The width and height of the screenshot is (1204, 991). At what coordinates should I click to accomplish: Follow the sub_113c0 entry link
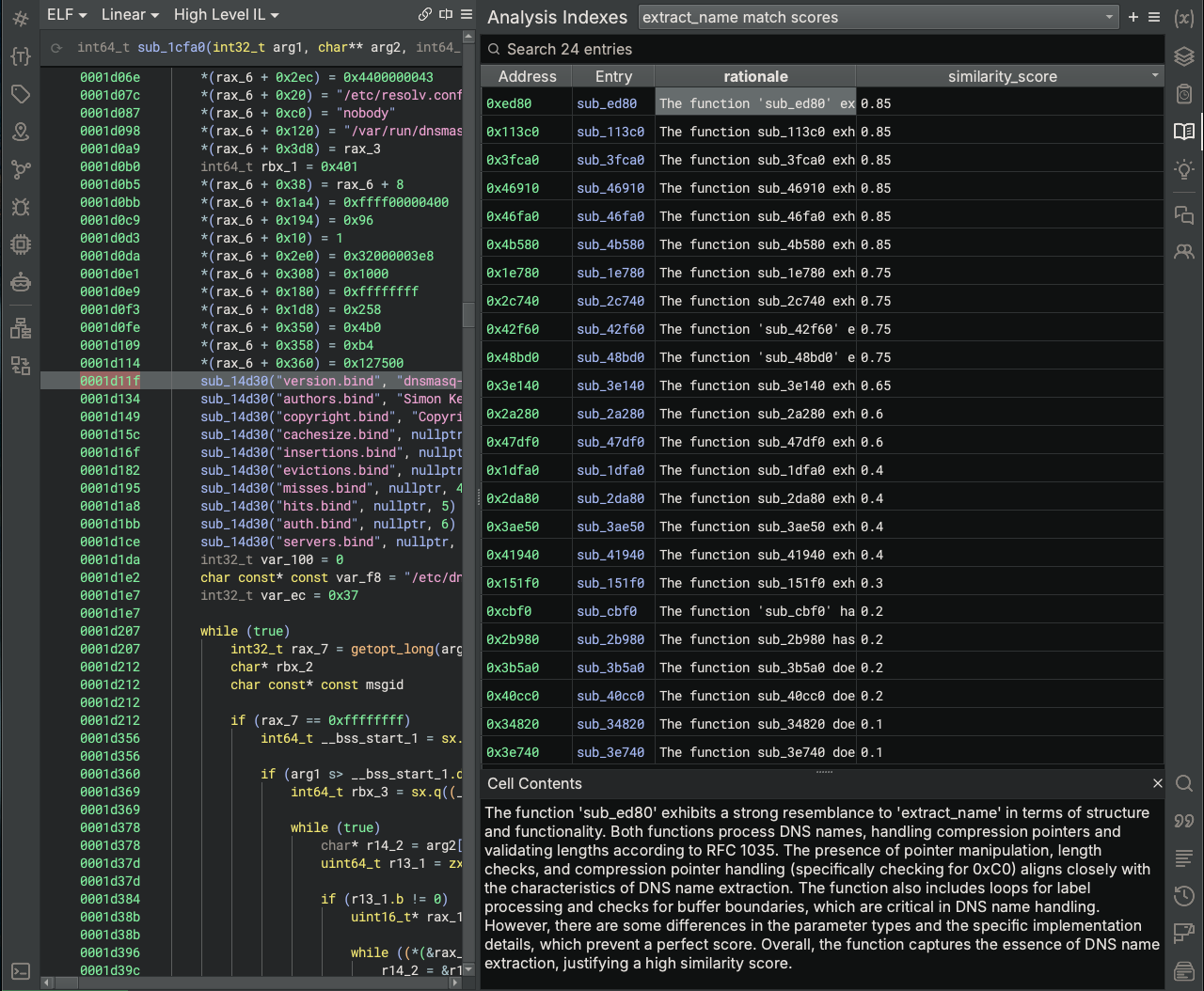click(610, 132)
